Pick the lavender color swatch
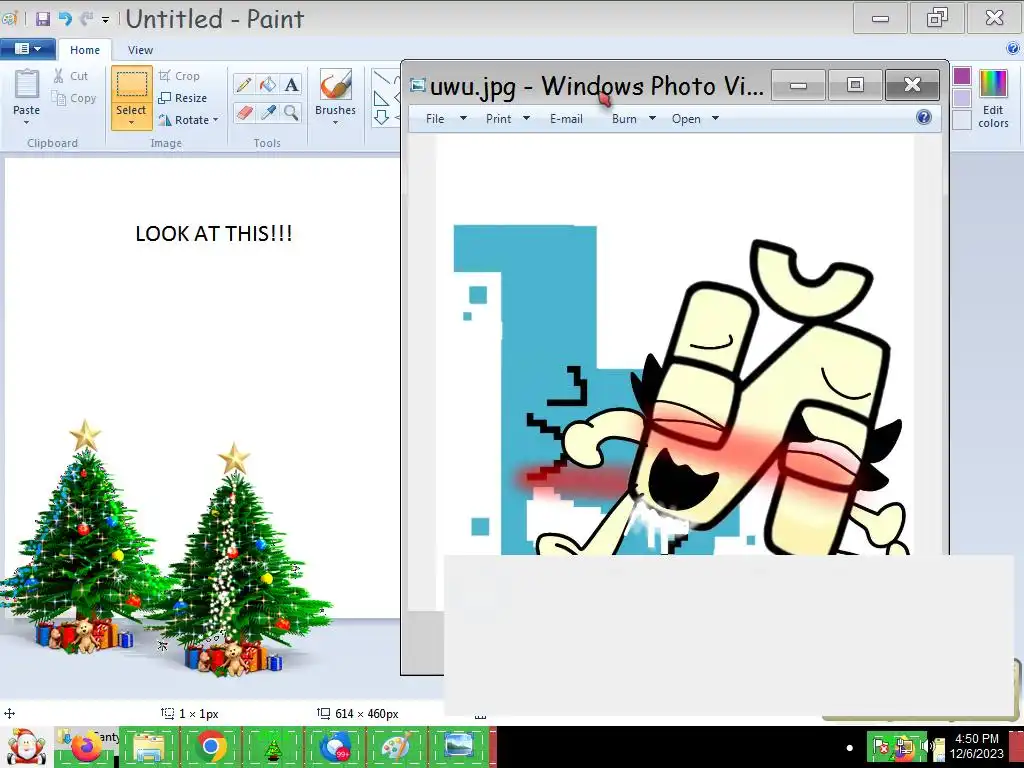Screen dimensions: 1024x768 (961, 98)
